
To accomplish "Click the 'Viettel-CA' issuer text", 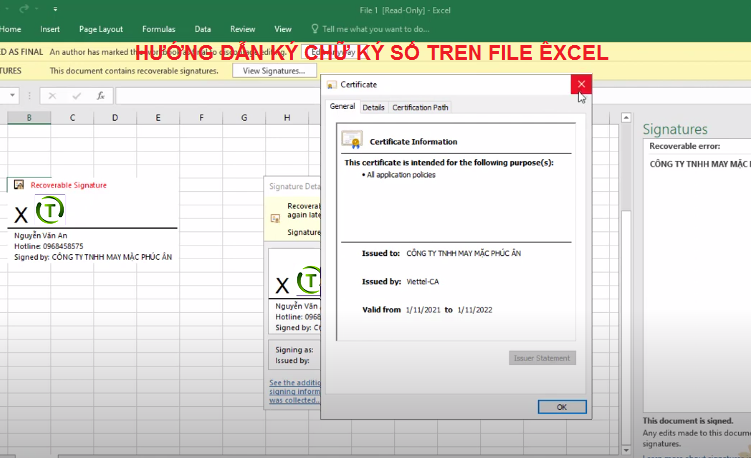I will tap(422, 282).
